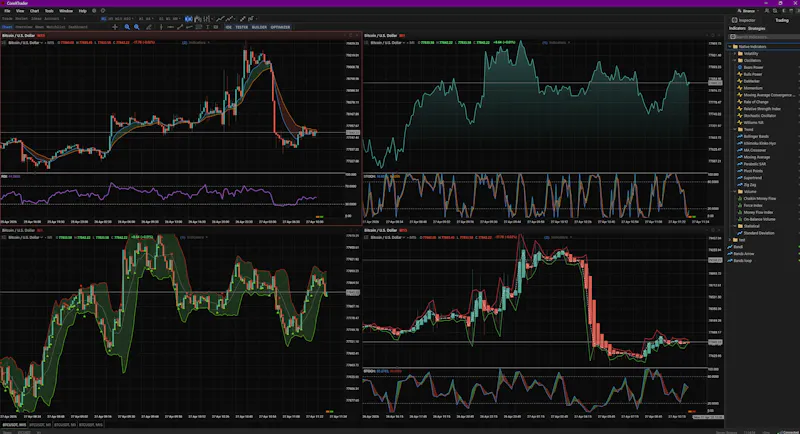The width and height of the screenshot is (800, 434).
Task: Switch to the OPTIMIZER mode
Action: 280,27
